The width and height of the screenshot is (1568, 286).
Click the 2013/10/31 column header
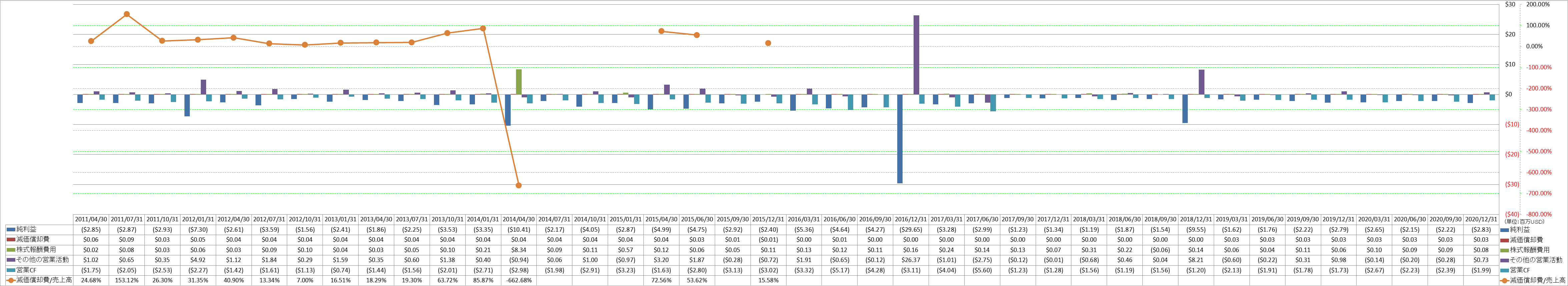(447, 219)
